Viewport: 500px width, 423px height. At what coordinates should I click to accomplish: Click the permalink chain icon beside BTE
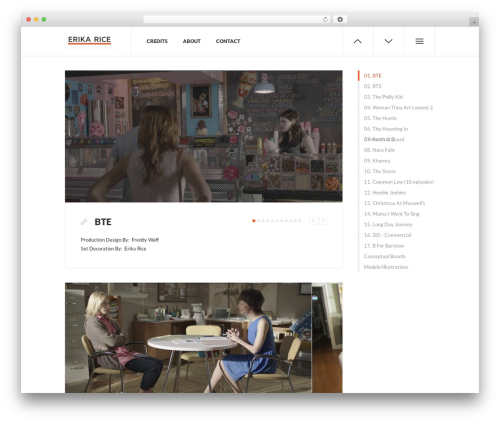(84, 222)
